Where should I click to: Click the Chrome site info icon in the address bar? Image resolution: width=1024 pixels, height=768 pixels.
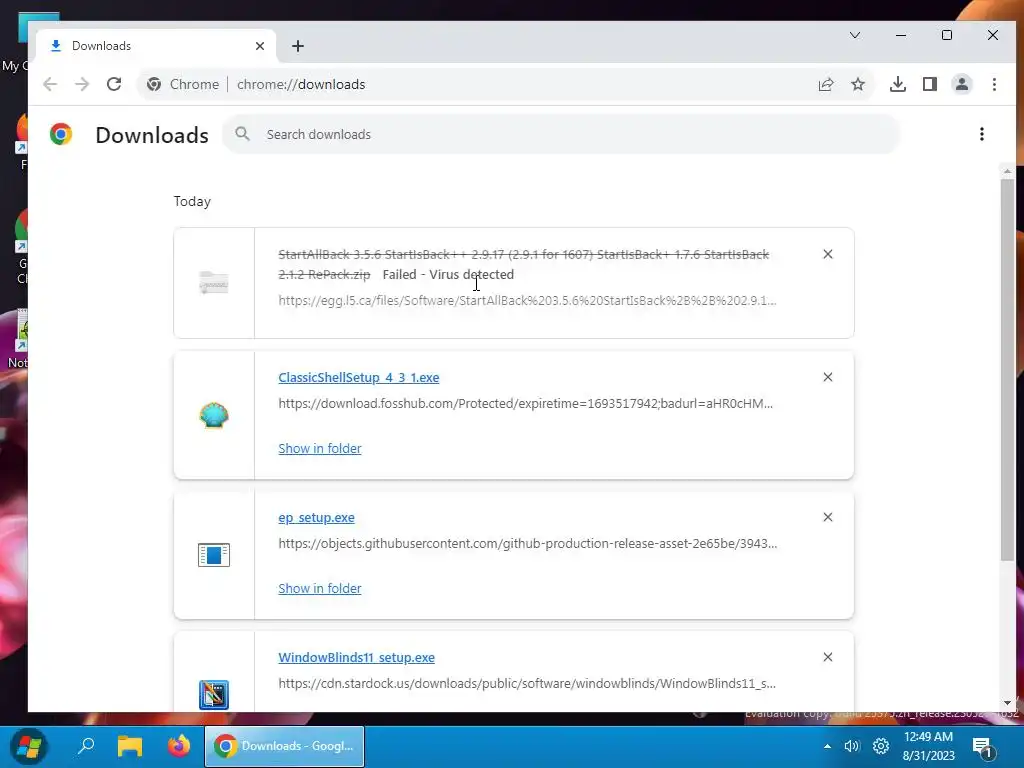click(x=154, y=84)
